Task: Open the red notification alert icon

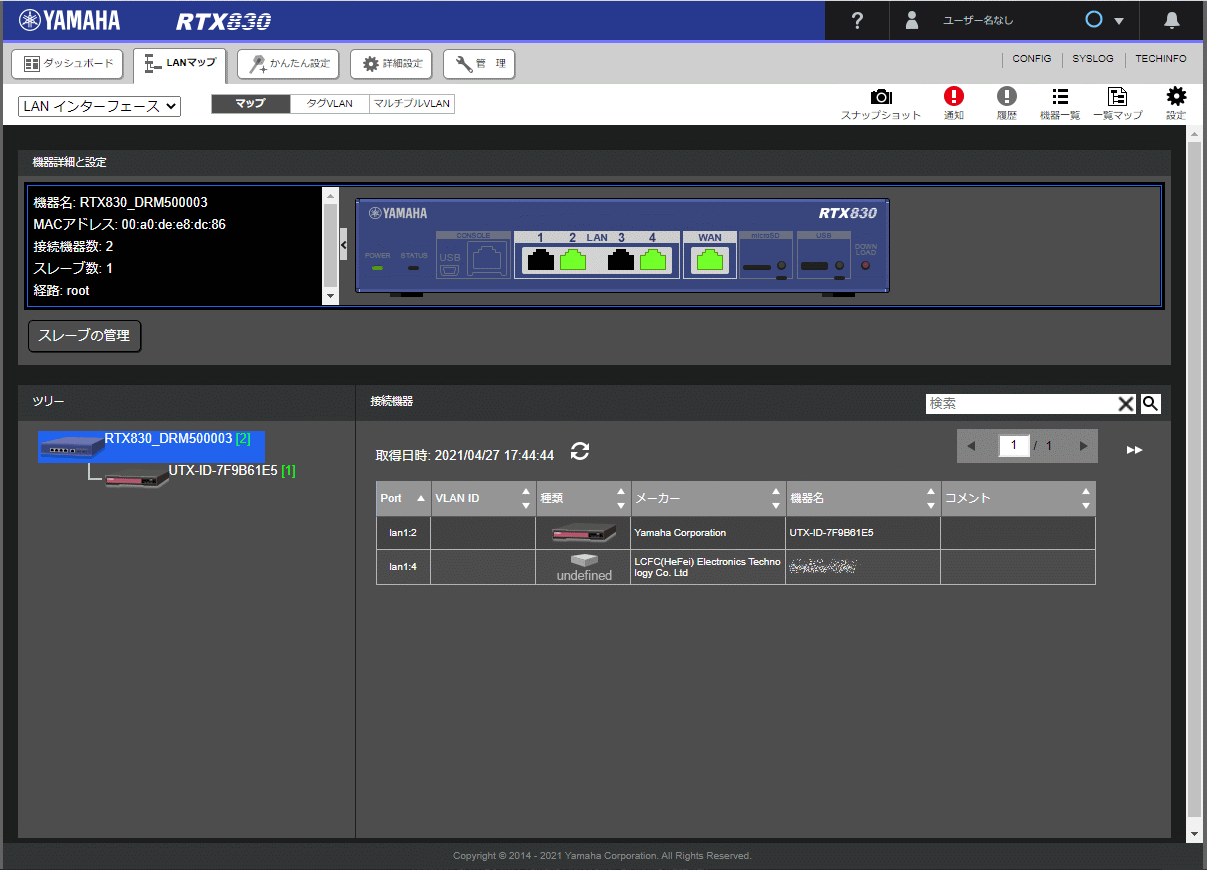Action: click(x=954, y=97)
